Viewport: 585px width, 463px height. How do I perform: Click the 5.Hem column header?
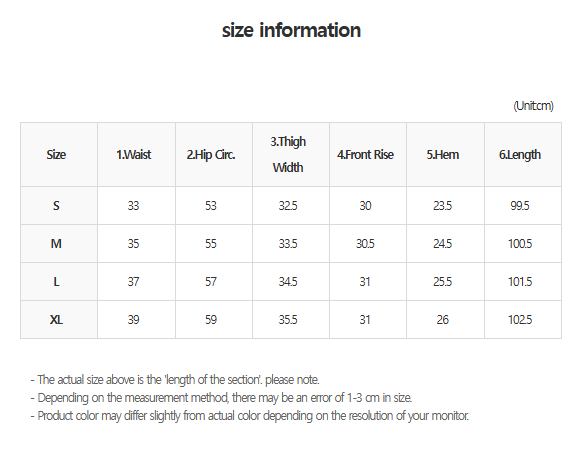[x=442, y=154]
